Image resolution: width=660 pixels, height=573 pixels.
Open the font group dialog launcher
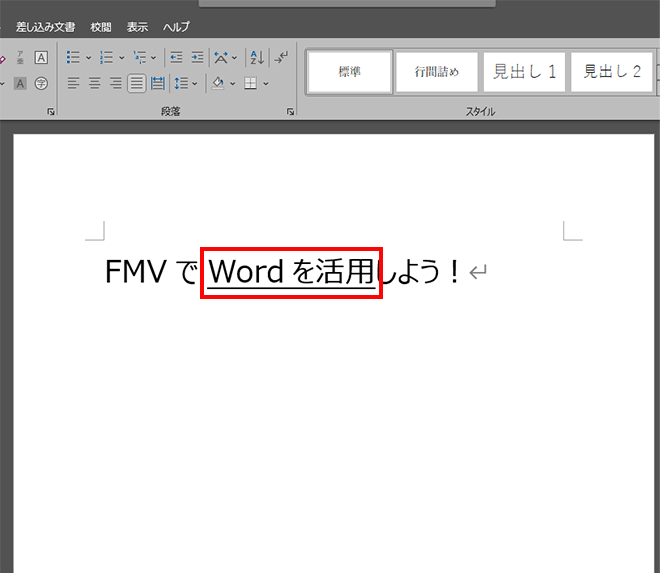point(51,112)
